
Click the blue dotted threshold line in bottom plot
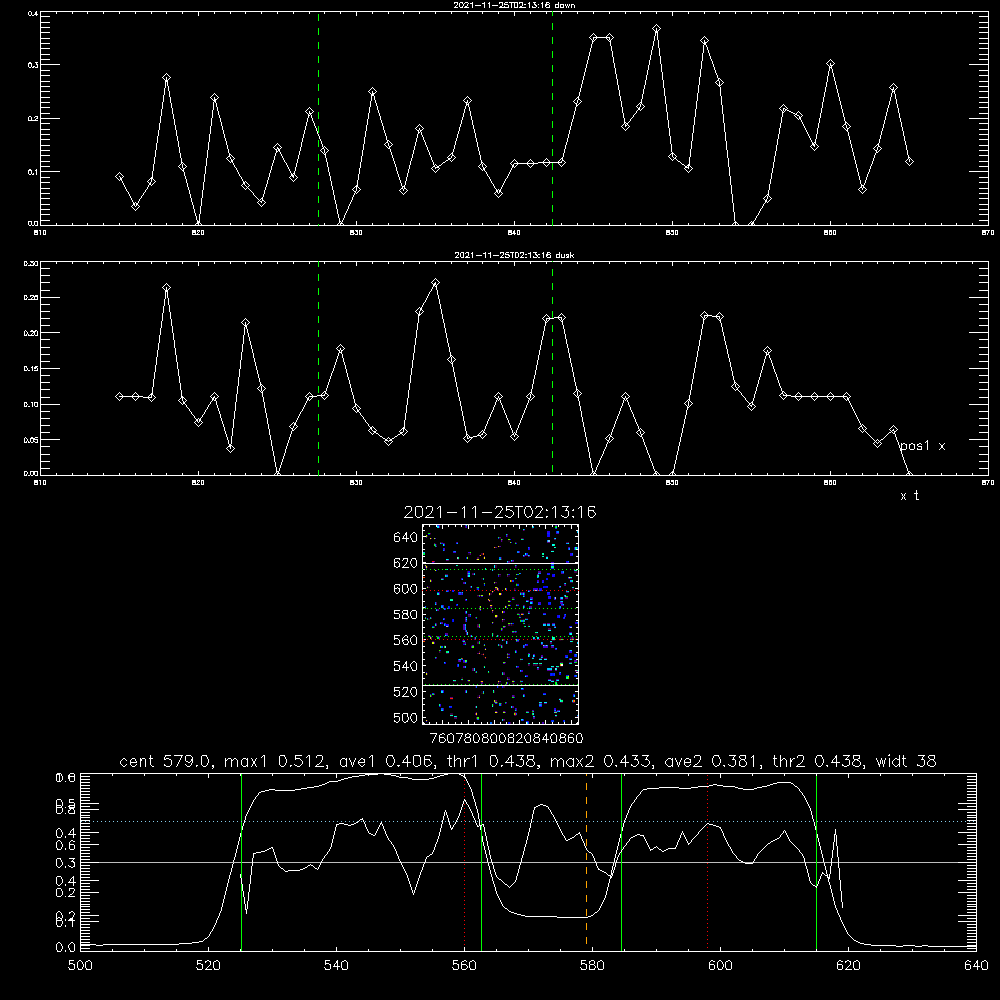528,821
